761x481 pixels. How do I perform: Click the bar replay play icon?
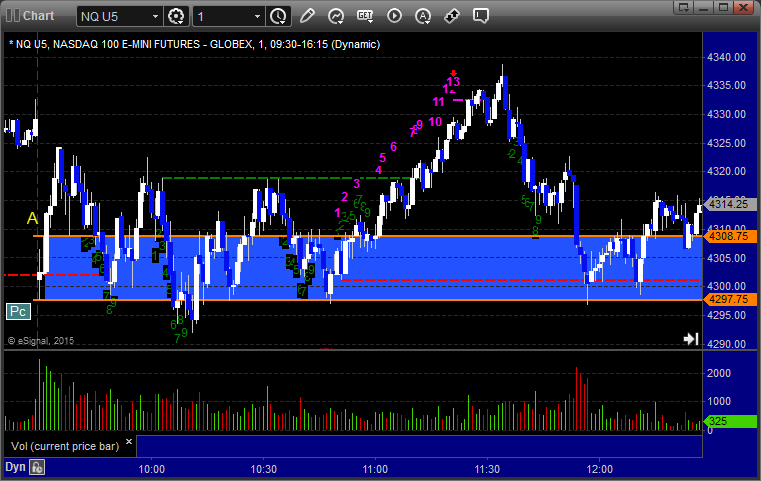(x=394, y=16)
